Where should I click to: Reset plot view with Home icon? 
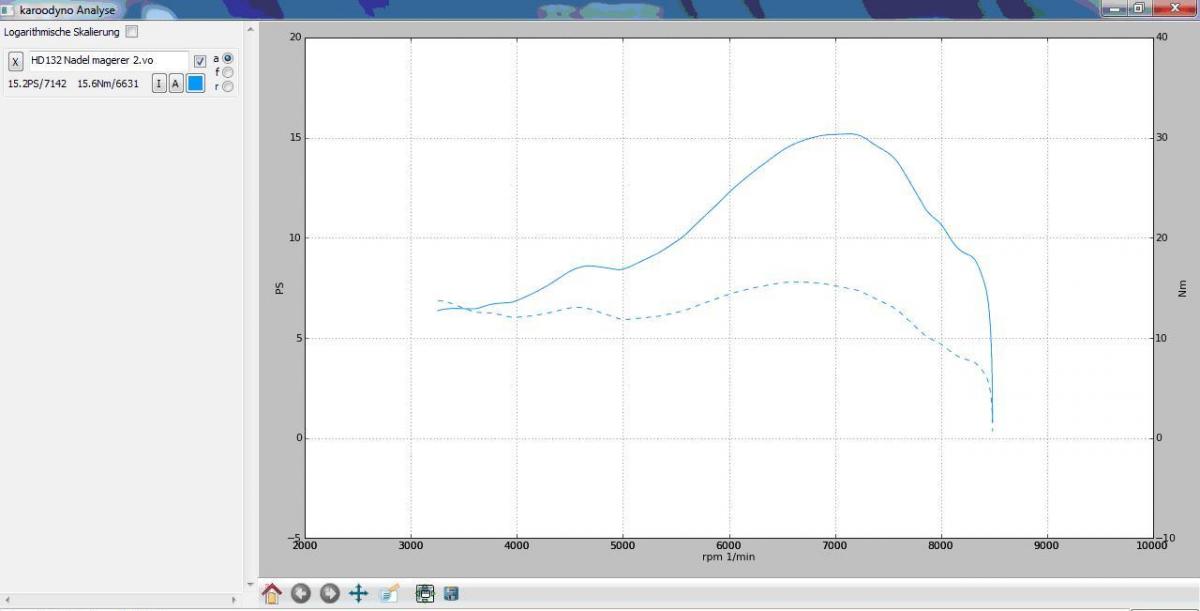(x=271, y=593)
